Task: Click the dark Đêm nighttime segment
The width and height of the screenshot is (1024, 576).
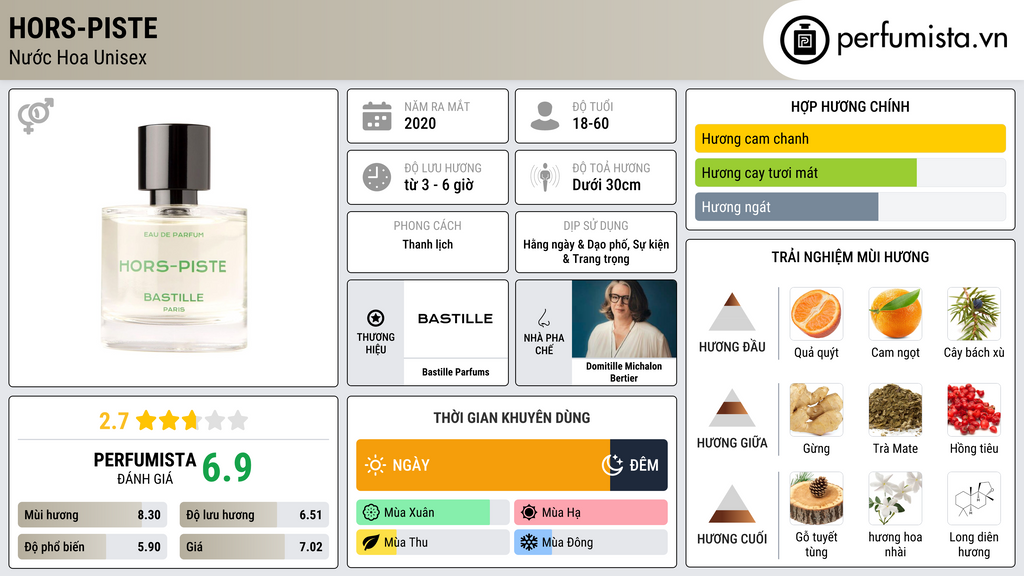Action: pyautogui.click(x=639, y=465)
